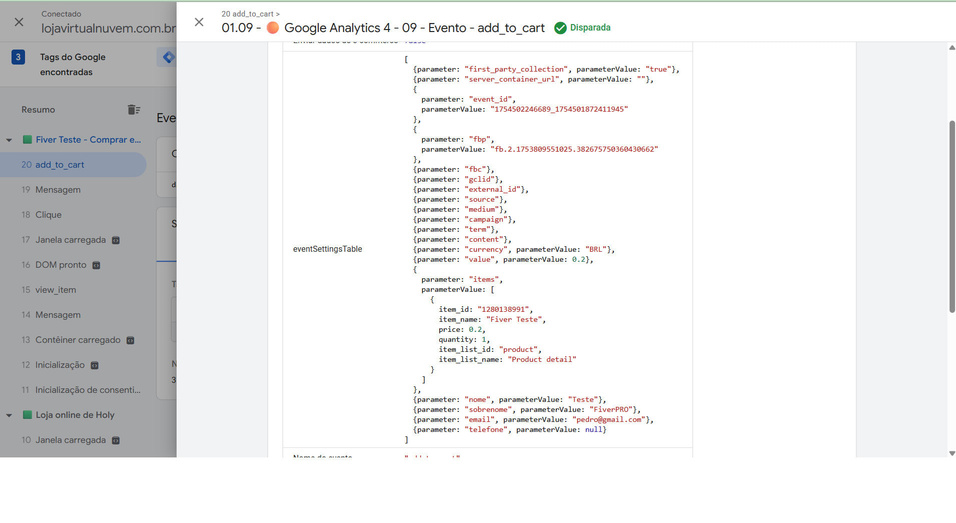Click the campaign parameter line
Image resolution: width=956 pixels, height=523 pixels.
point(464,219)
